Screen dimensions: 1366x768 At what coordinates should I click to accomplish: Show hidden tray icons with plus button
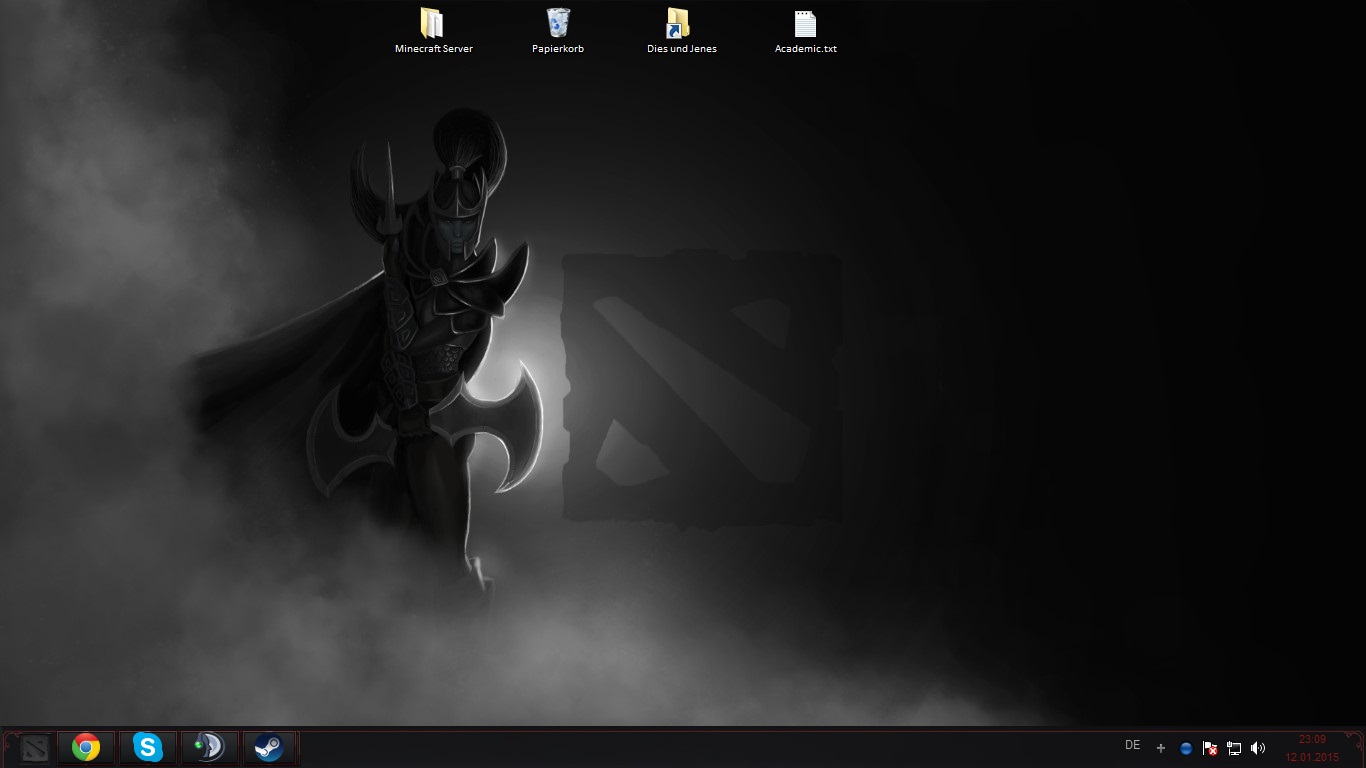point(1160,748)
